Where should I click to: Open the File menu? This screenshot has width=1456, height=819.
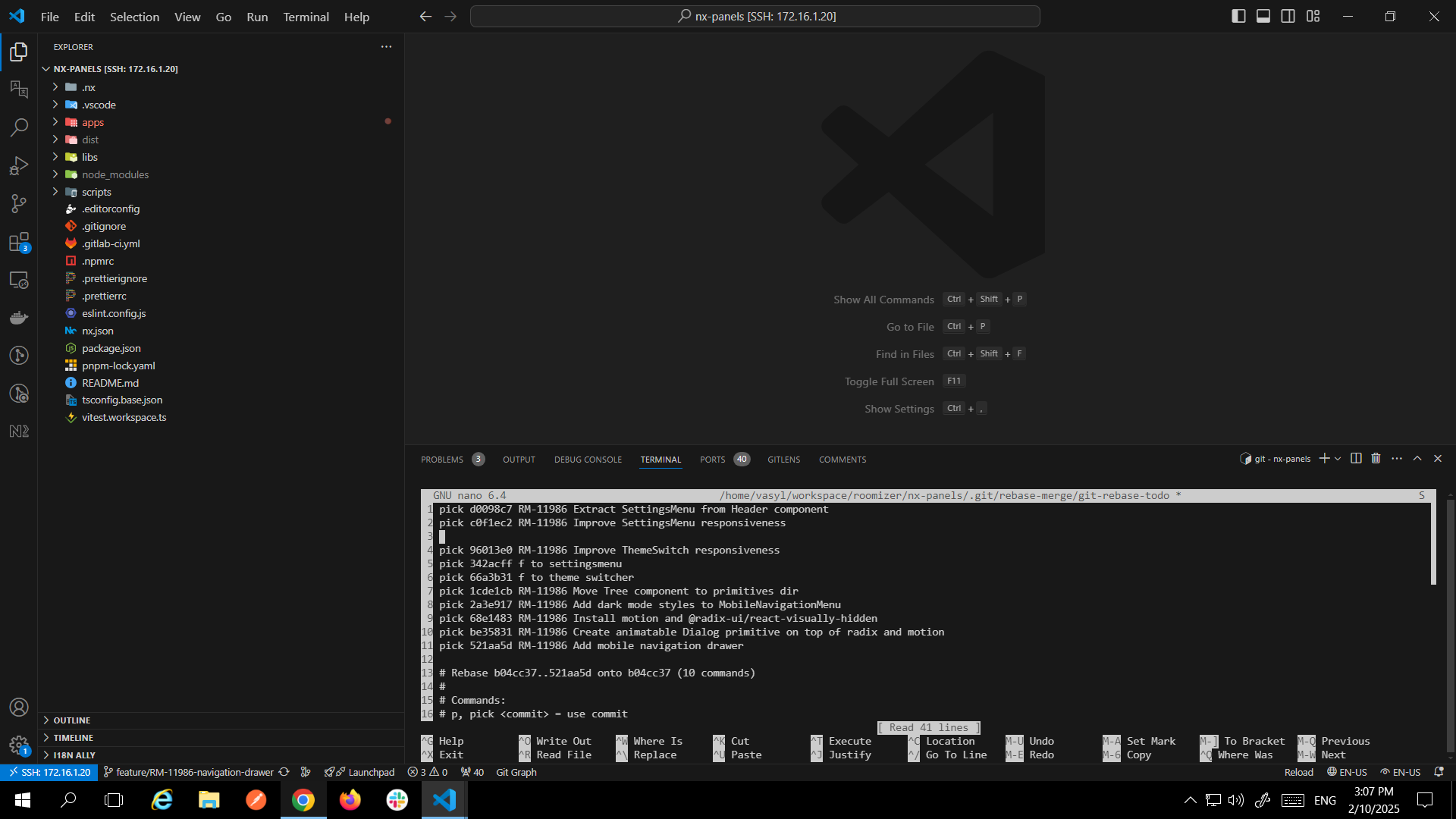point(50,17)
